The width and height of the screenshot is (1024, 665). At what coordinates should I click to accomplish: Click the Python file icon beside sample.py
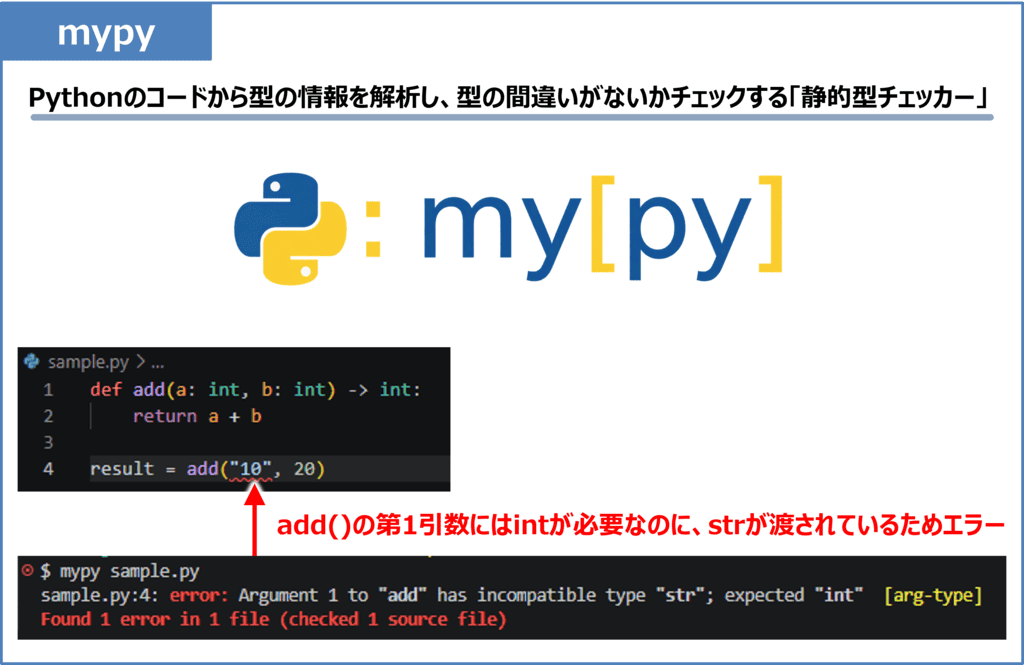pyautogui.click(x=31, y=361)
